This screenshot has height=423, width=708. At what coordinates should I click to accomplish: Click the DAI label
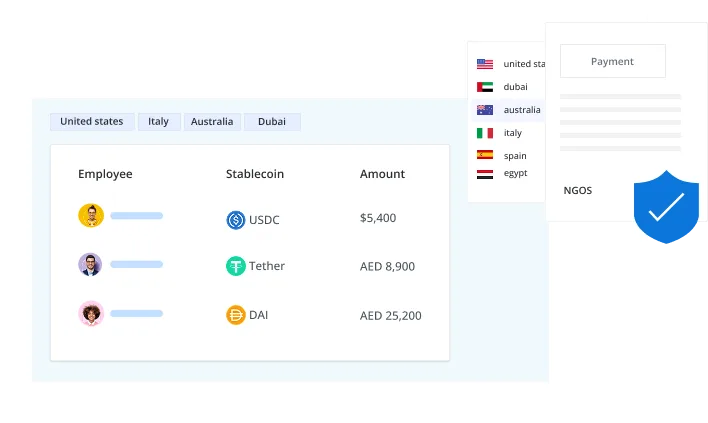(259, 315)
